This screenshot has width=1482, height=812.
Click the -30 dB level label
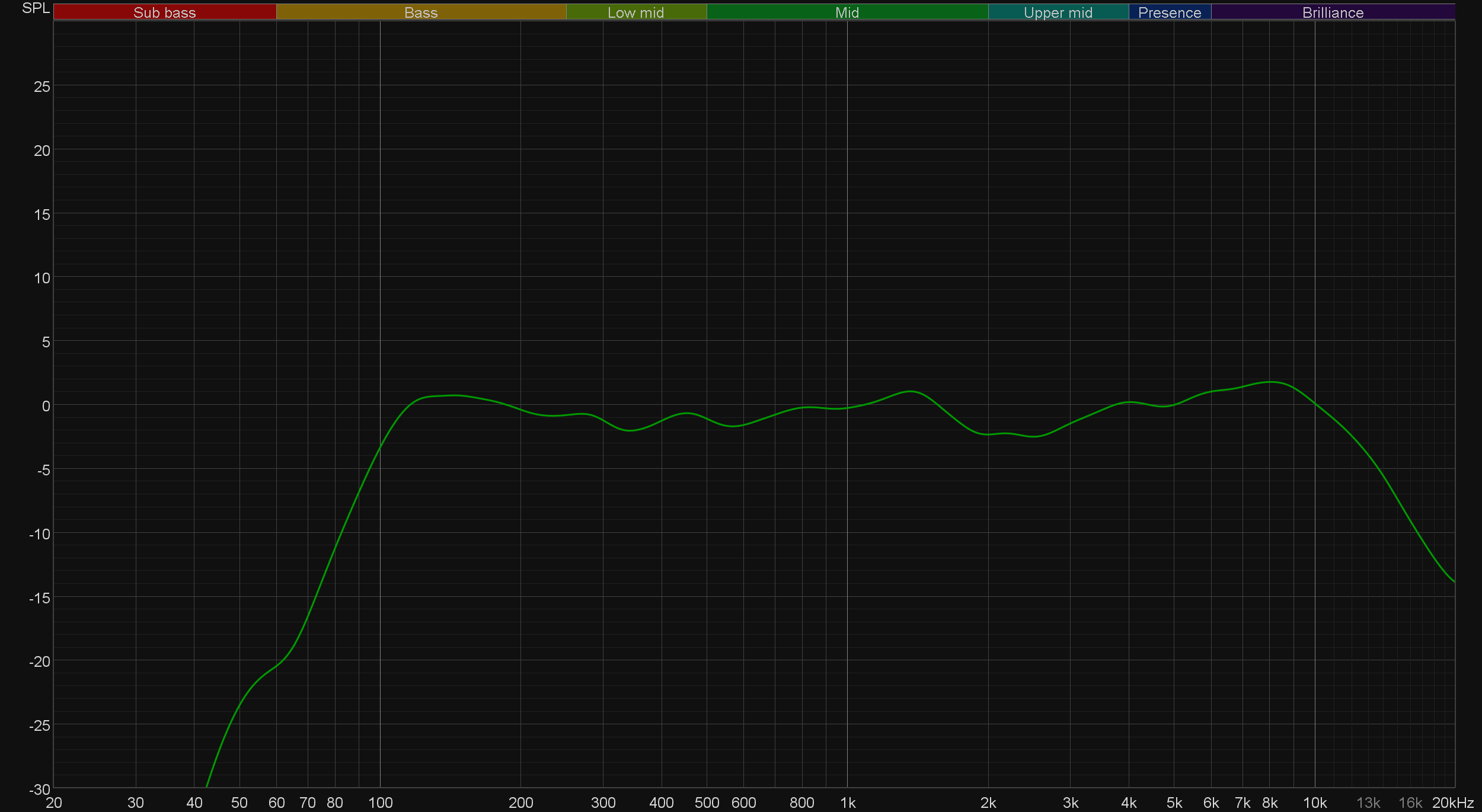40,789
